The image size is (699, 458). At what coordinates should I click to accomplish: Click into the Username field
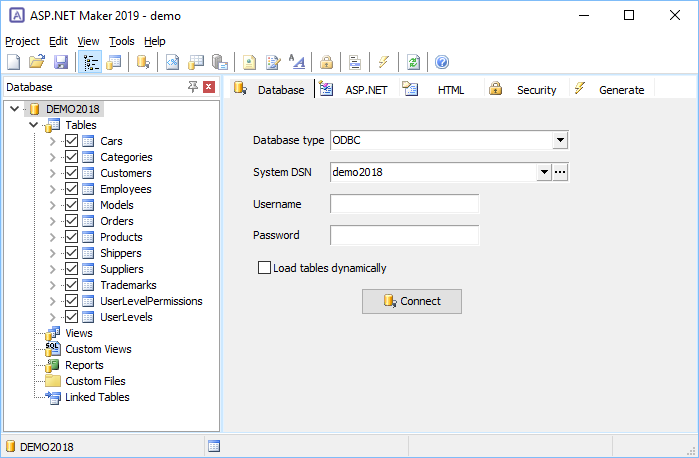404,204
